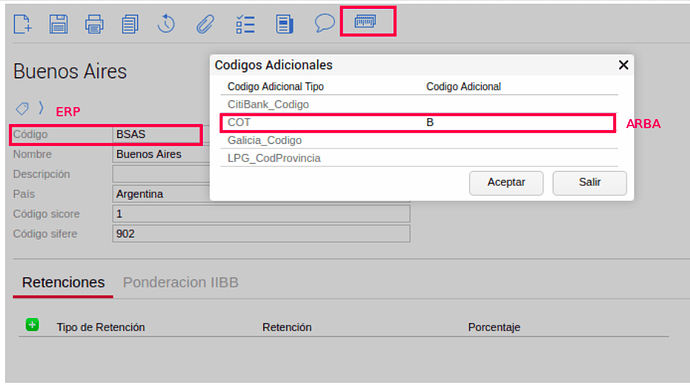
Task: Click the Codigo Adicional column header
Action: pyautogui.click(x=463, y=87)
